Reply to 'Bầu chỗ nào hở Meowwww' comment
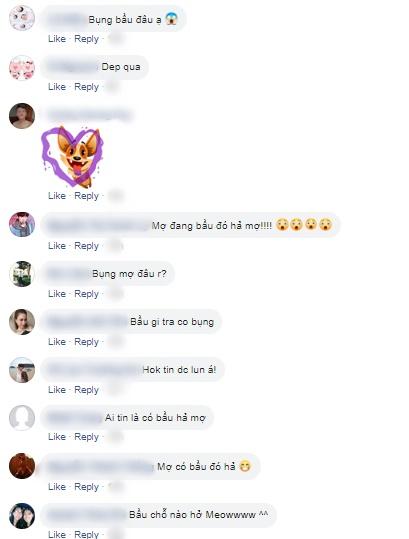This screenshot has width=409, height=539. point(87,534)
